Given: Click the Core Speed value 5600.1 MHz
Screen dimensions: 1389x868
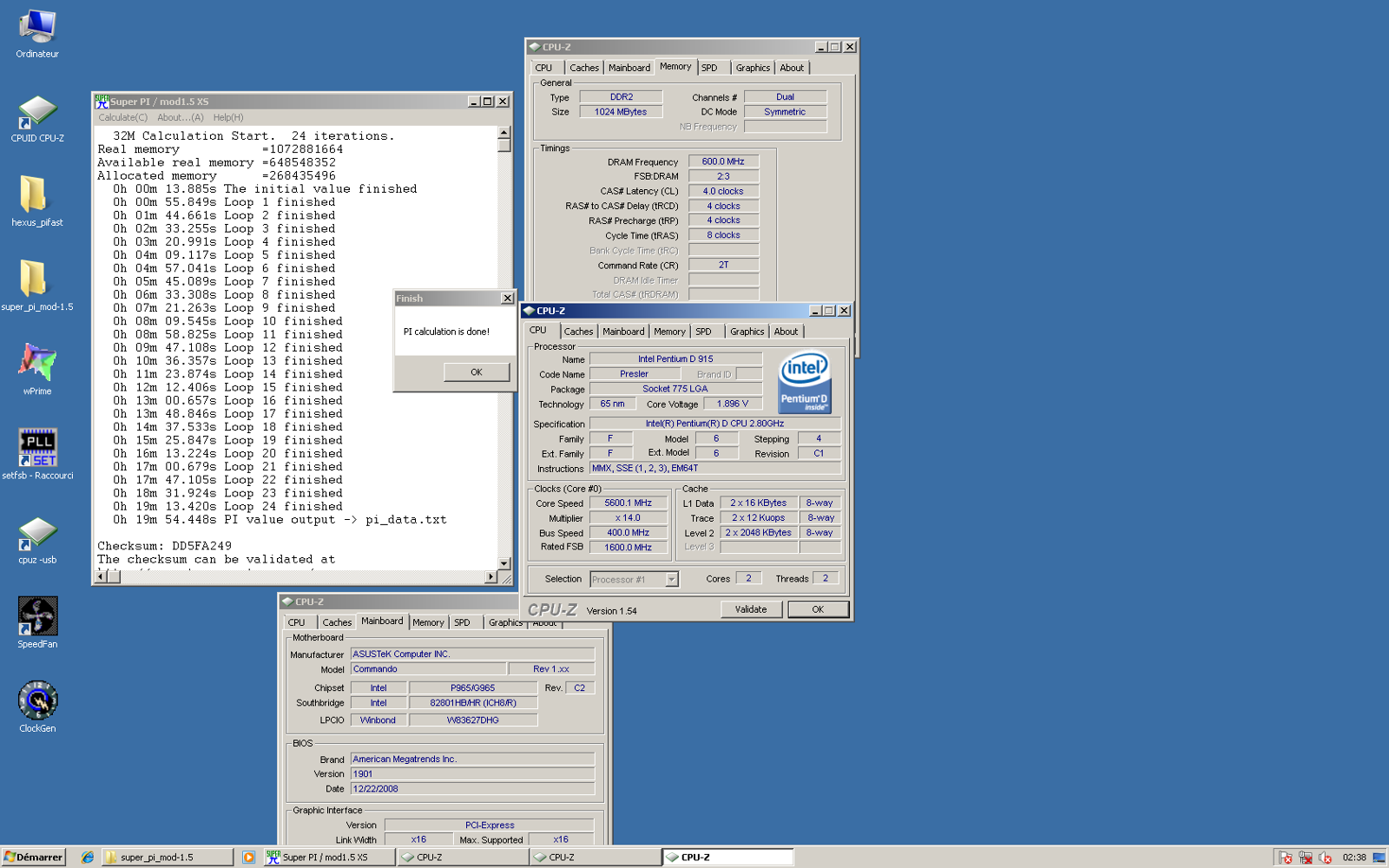Looking at the screenshot, I should pos(629,503).
